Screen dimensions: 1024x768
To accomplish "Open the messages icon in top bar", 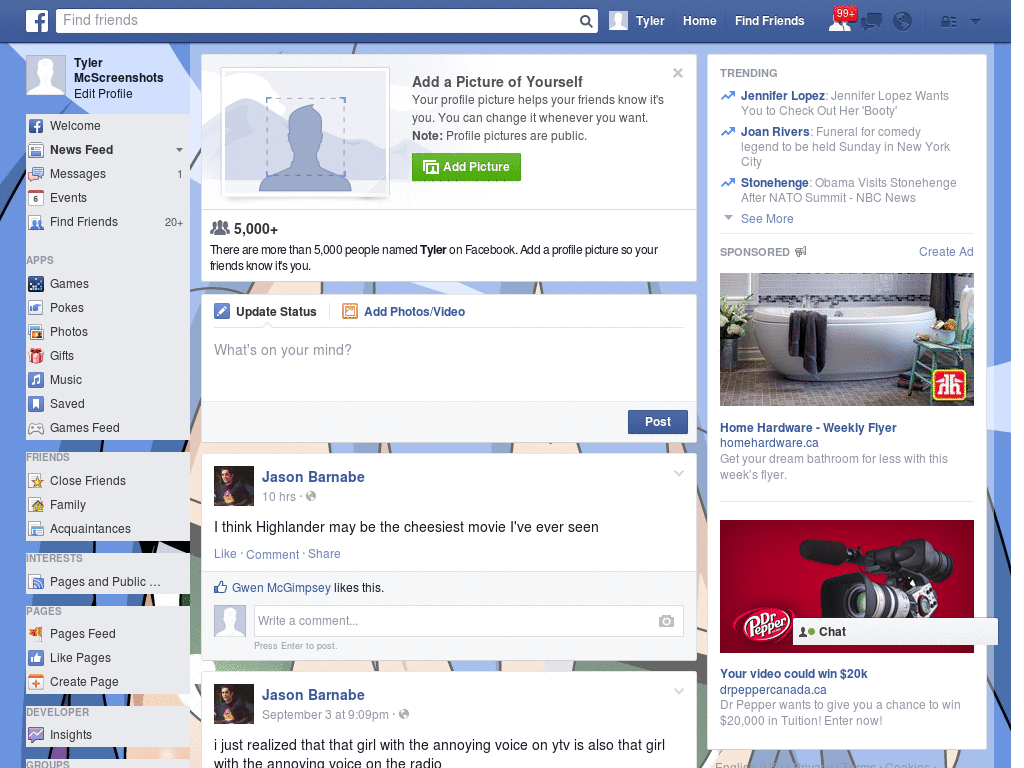I will click(x=871, y=22).
